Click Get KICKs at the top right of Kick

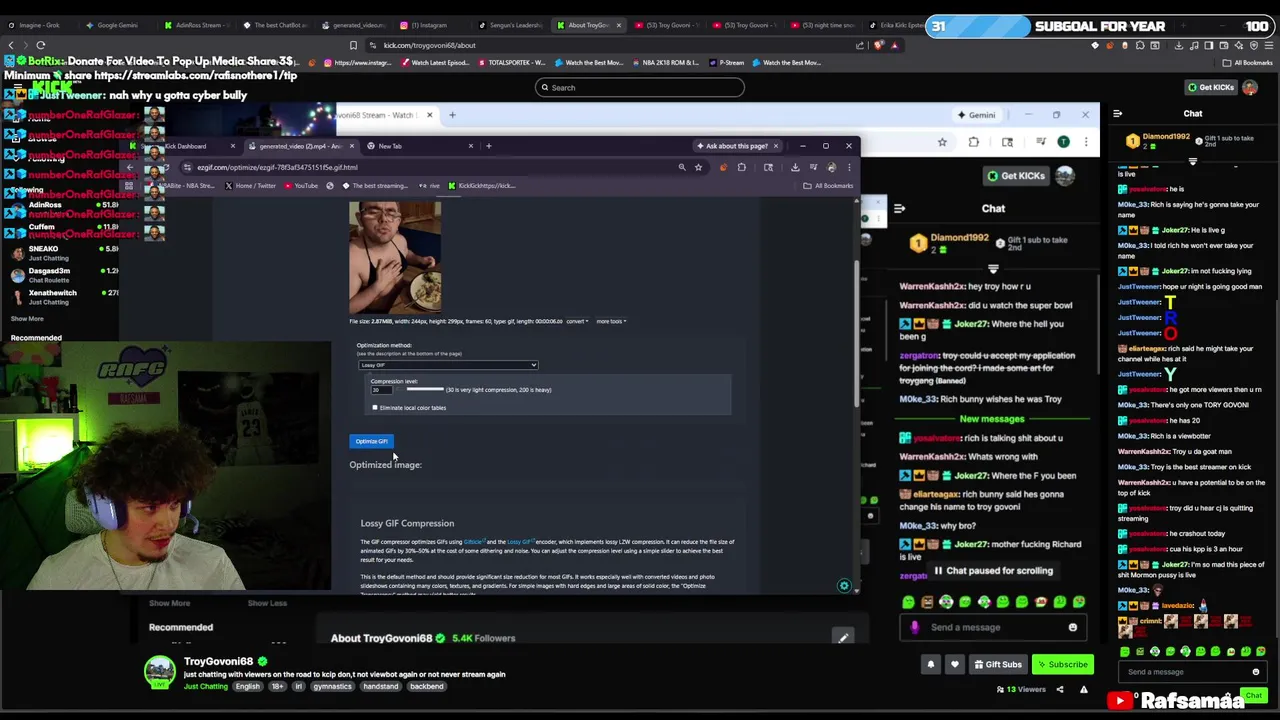pos(1210,88)
